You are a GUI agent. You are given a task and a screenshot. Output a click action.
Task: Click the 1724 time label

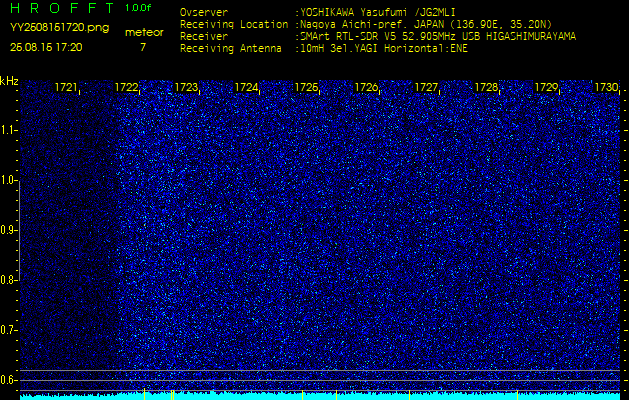[246, 87]
